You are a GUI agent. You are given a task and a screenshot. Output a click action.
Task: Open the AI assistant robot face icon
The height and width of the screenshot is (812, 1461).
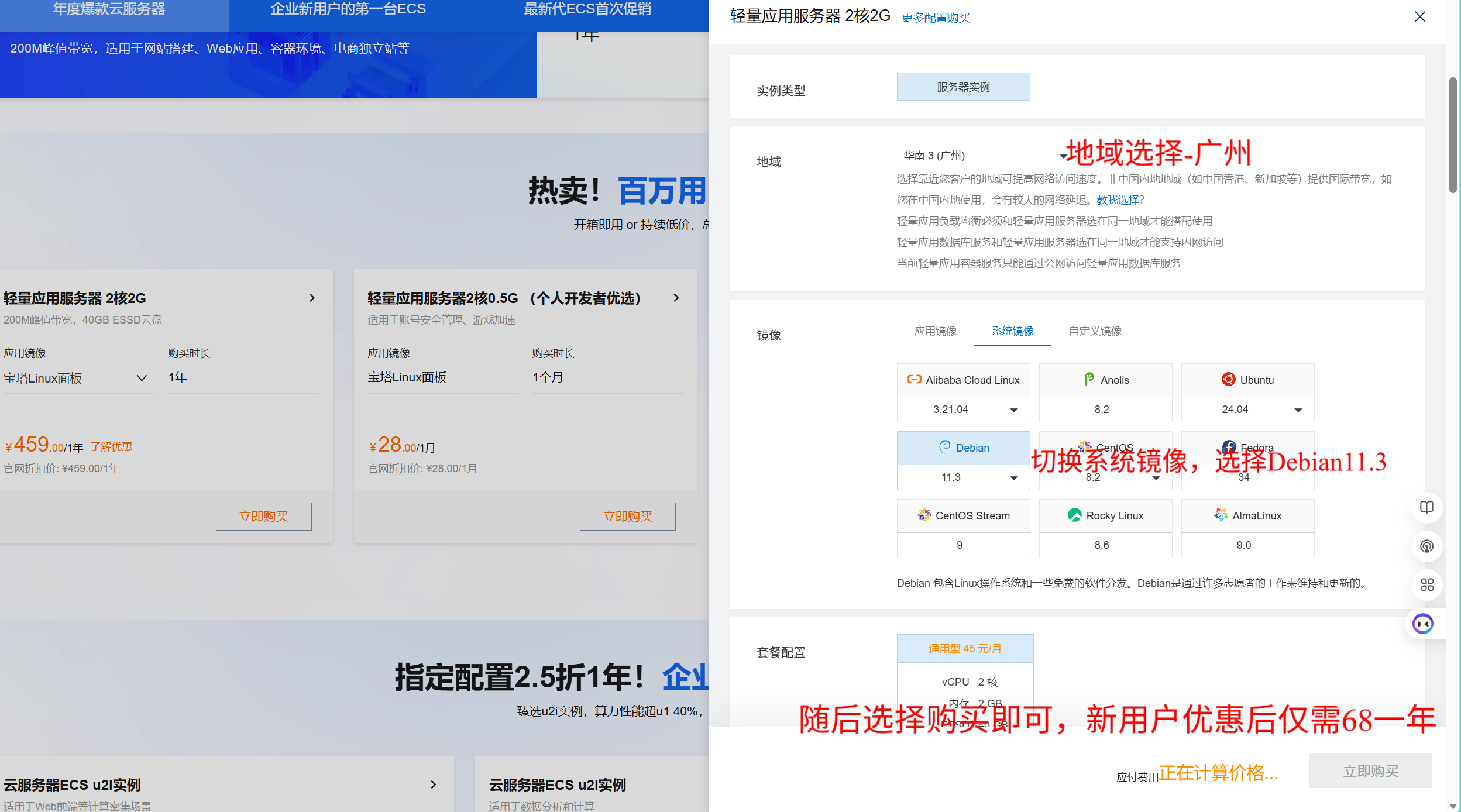click(x=1423, y=624)
